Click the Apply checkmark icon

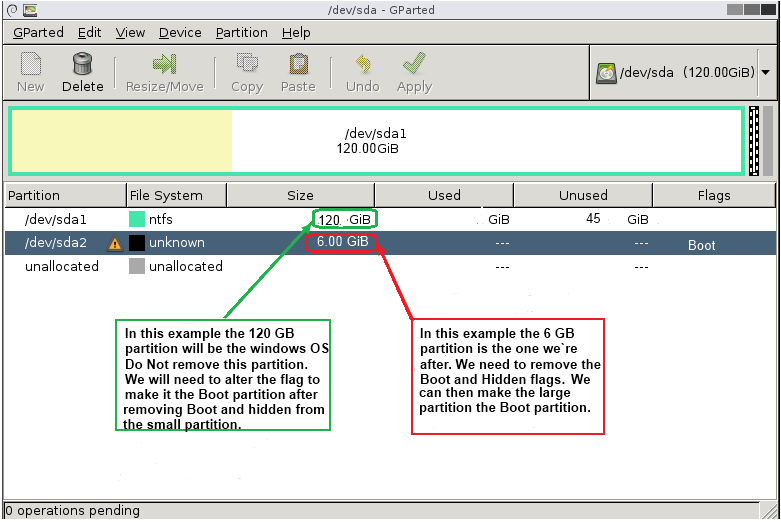coord(414,63)
